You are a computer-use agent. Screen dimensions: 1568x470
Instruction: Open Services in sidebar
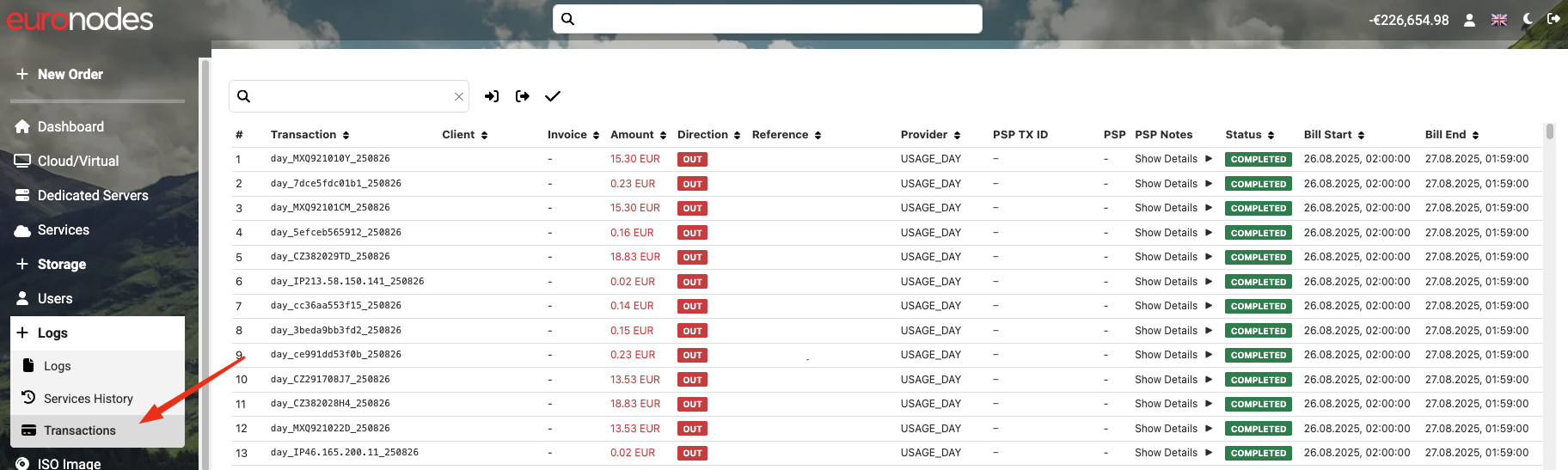[52, 229]
